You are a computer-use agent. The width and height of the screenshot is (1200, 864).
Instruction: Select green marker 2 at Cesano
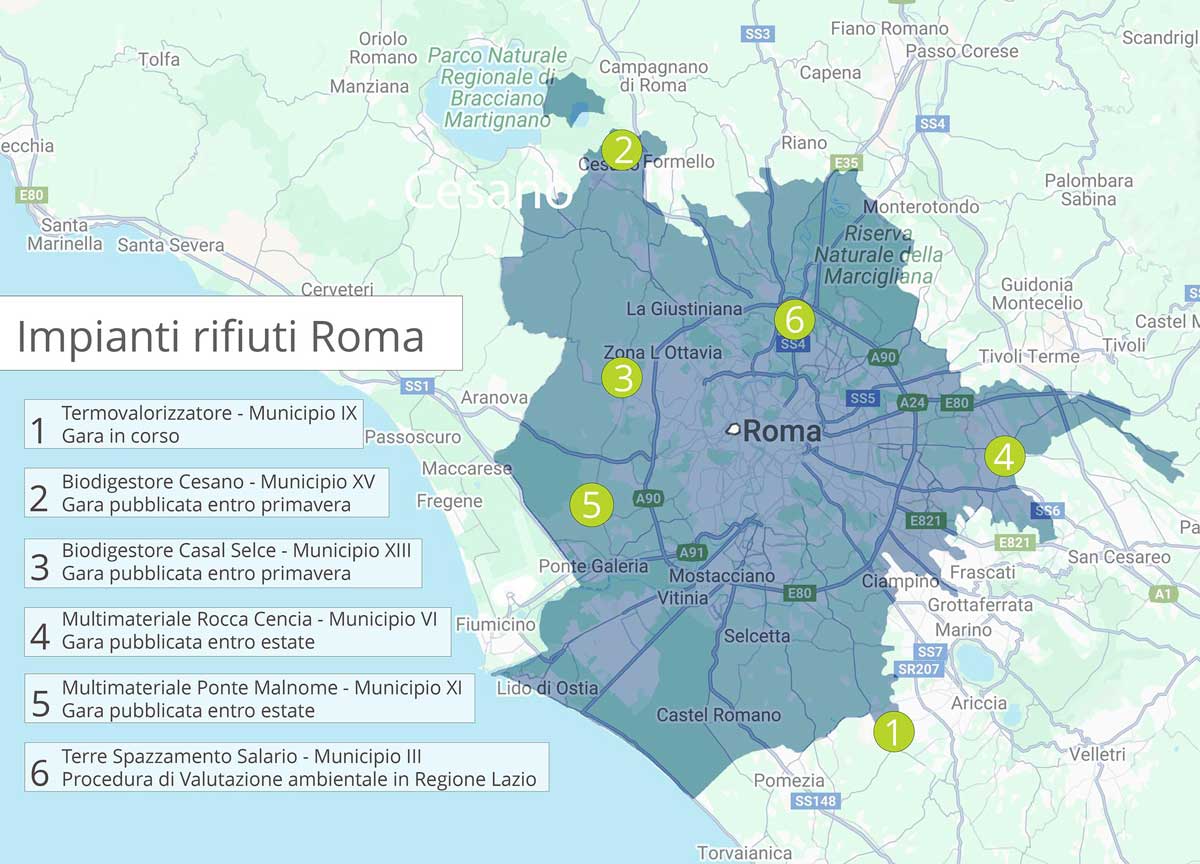tap(622, 150)
